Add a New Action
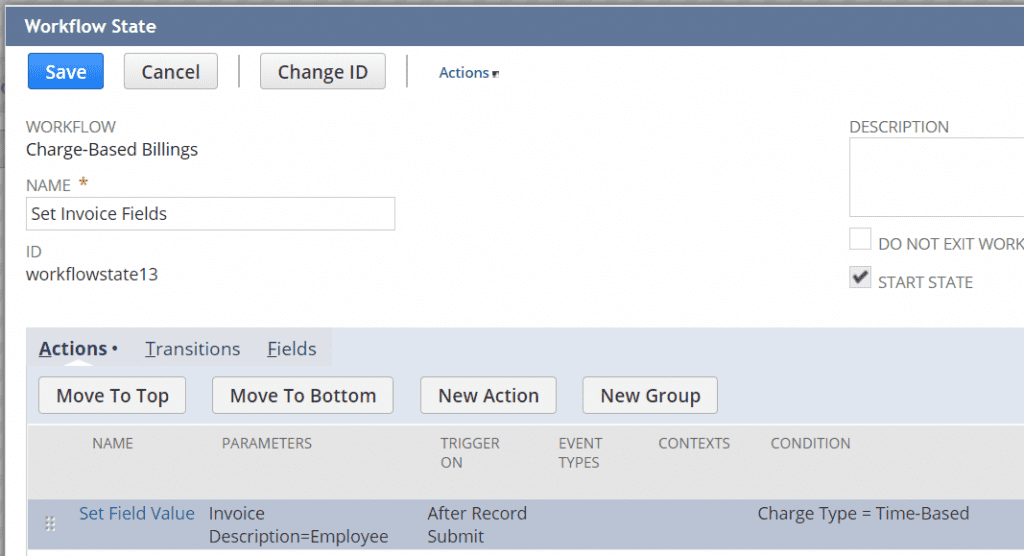 (x=488, y=396)
